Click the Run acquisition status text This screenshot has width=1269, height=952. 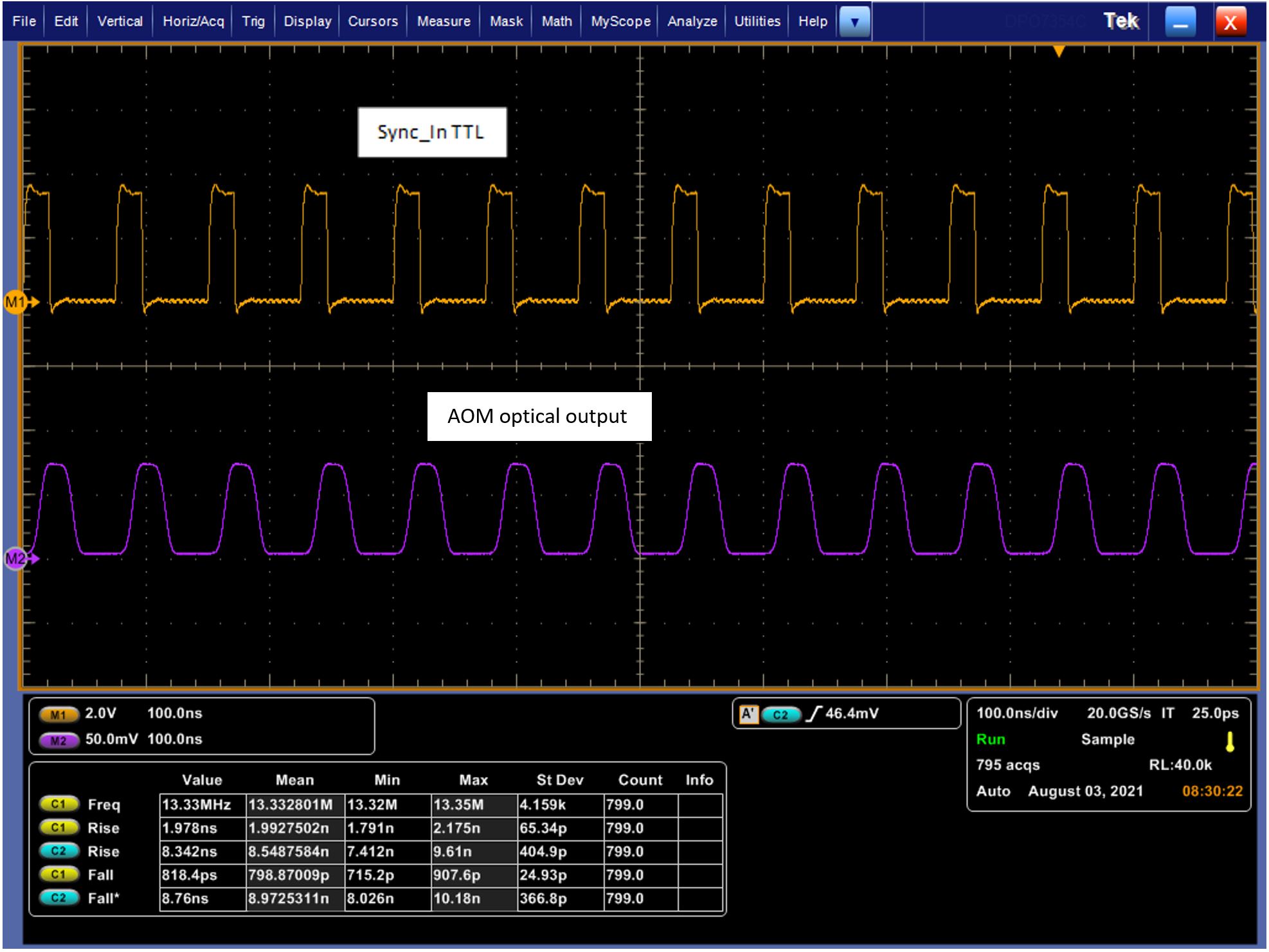coord(990,739)
